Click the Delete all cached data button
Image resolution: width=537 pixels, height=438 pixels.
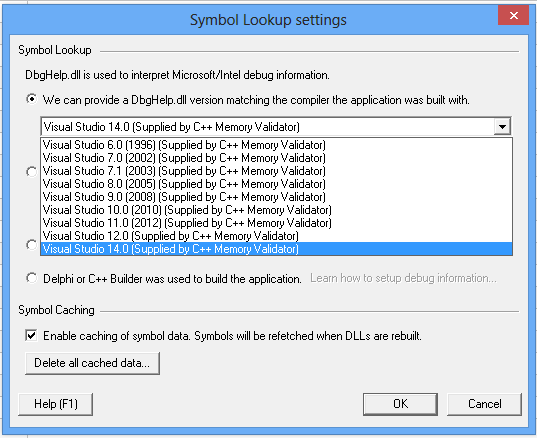coord(92,363)
